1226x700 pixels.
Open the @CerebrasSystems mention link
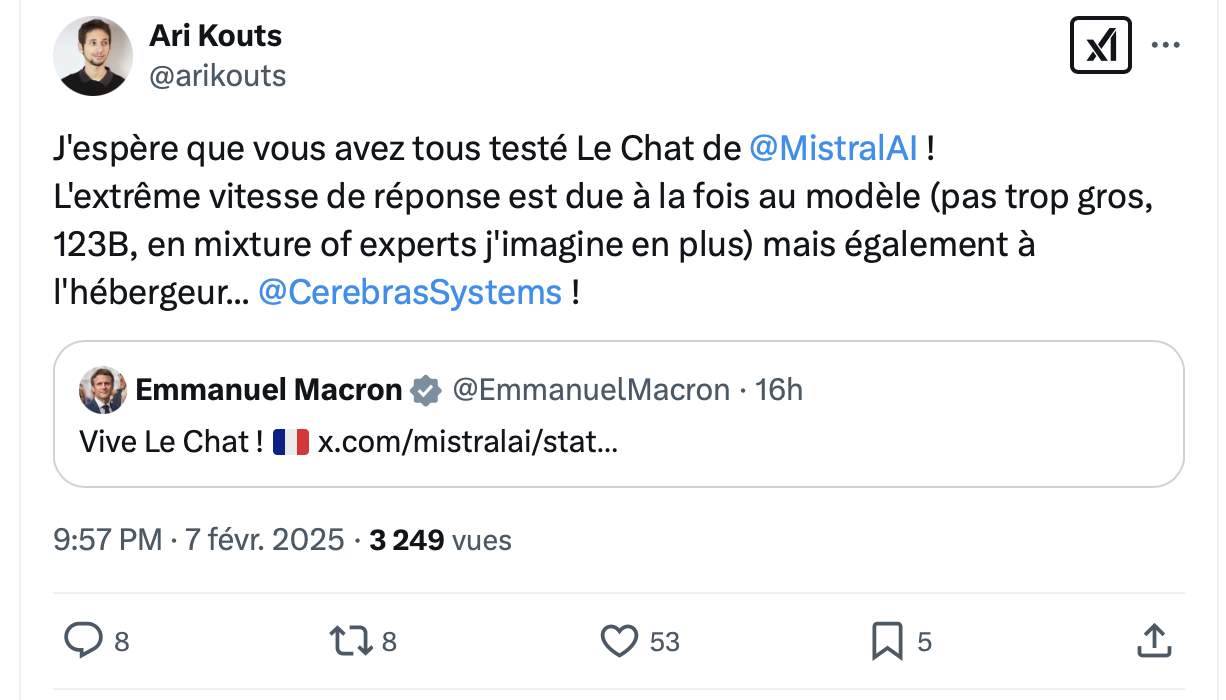(x=410, y=293)
